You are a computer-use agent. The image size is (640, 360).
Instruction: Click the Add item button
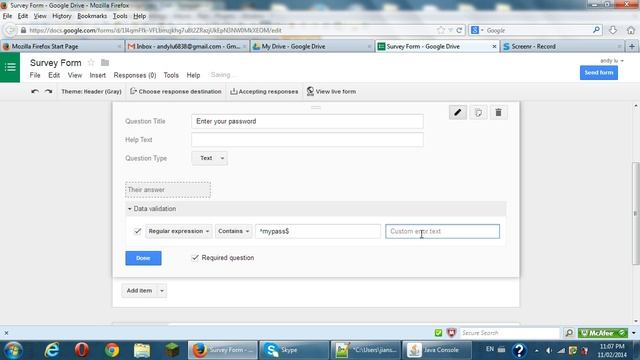pyautogui.click(x=139, y=291)
